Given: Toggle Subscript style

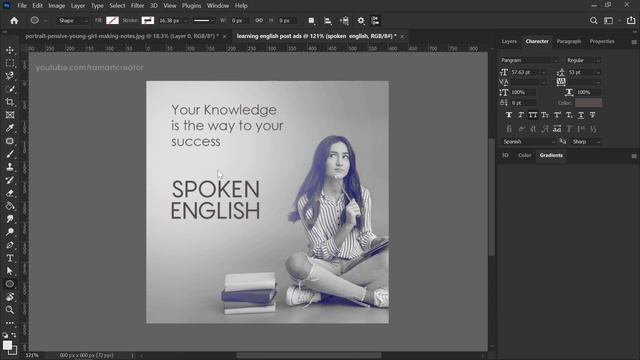Looking at the screenshot, I should (x=569, y=115).
